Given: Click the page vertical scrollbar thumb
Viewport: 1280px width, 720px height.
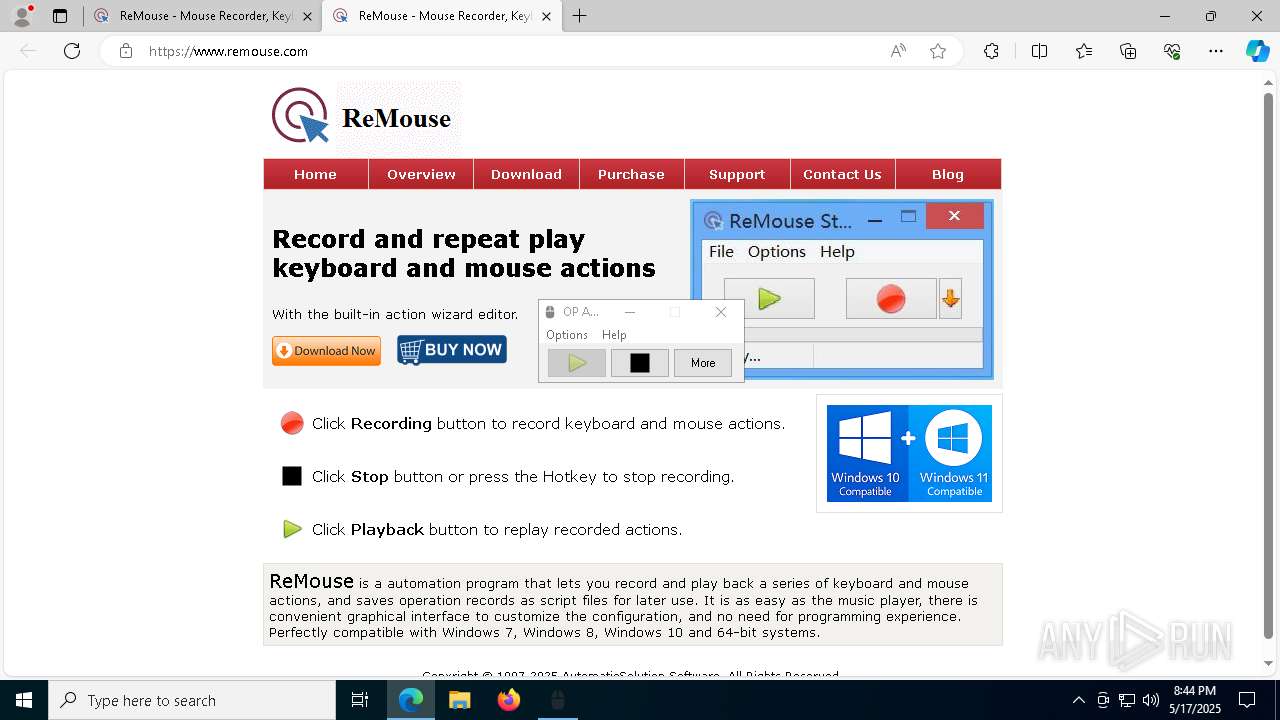Looking at the screenshot, I should [x=1269, y=366].
